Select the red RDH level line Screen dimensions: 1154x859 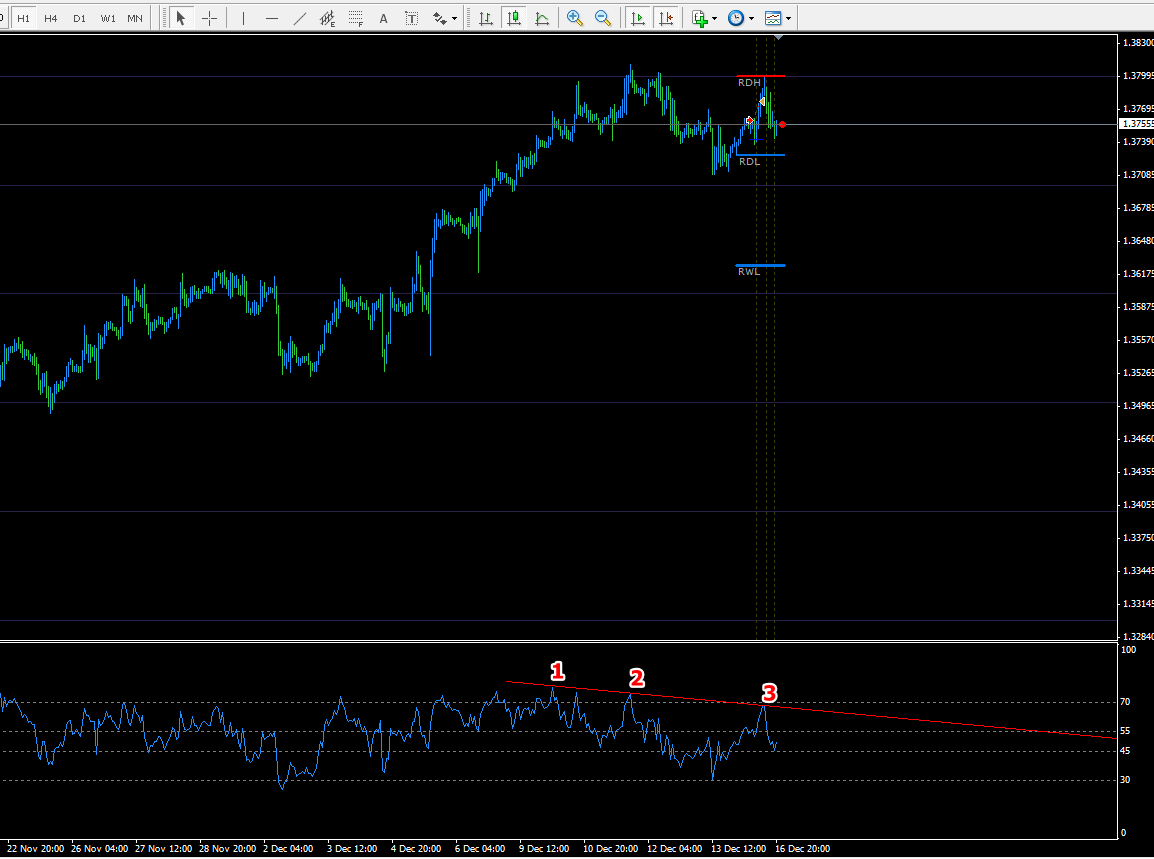[760, 76]
